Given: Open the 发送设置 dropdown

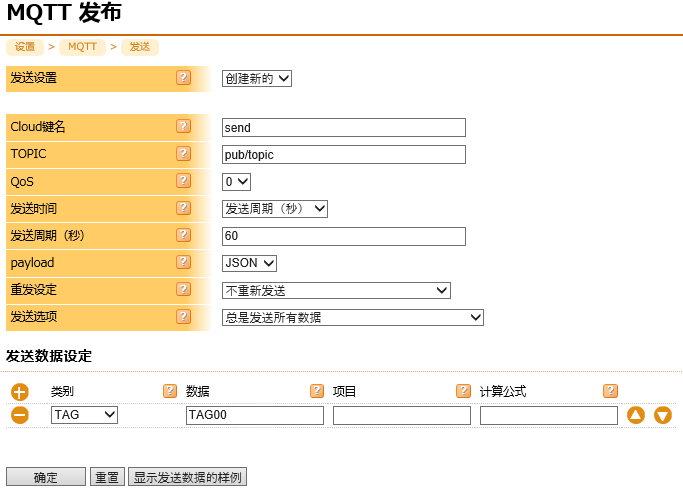Looking at the screenshot, I should tap(256, 78).
